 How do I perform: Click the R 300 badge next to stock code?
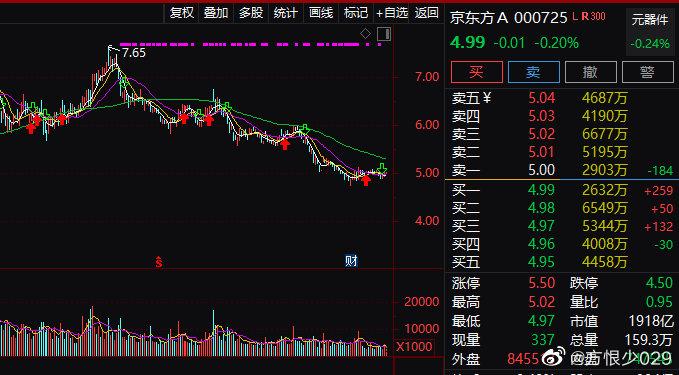(593, 16)
